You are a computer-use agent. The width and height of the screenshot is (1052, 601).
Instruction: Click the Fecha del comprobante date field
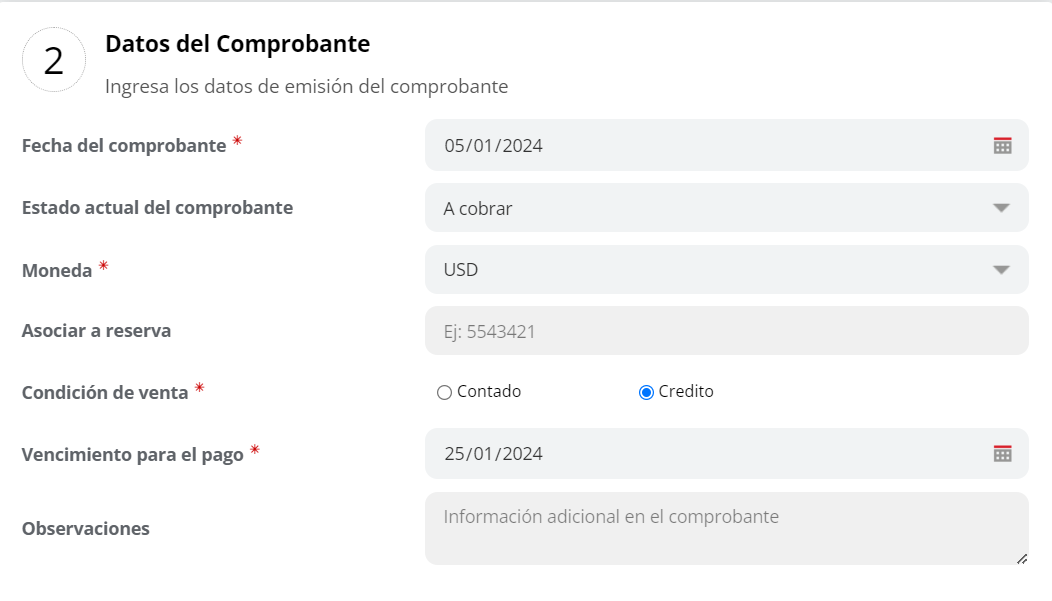coord(700,145)
